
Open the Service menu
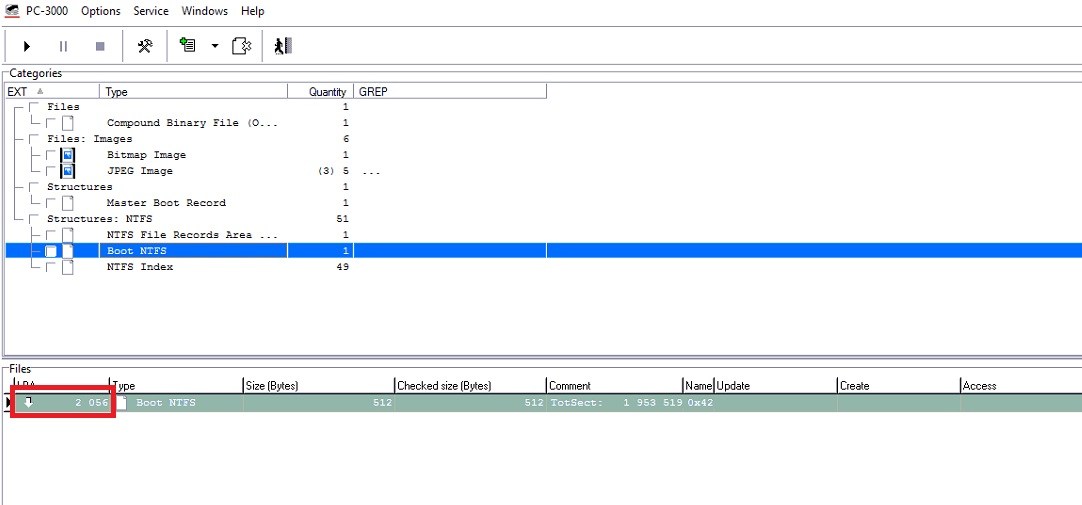pyautogui.click(x=151, y=11)
